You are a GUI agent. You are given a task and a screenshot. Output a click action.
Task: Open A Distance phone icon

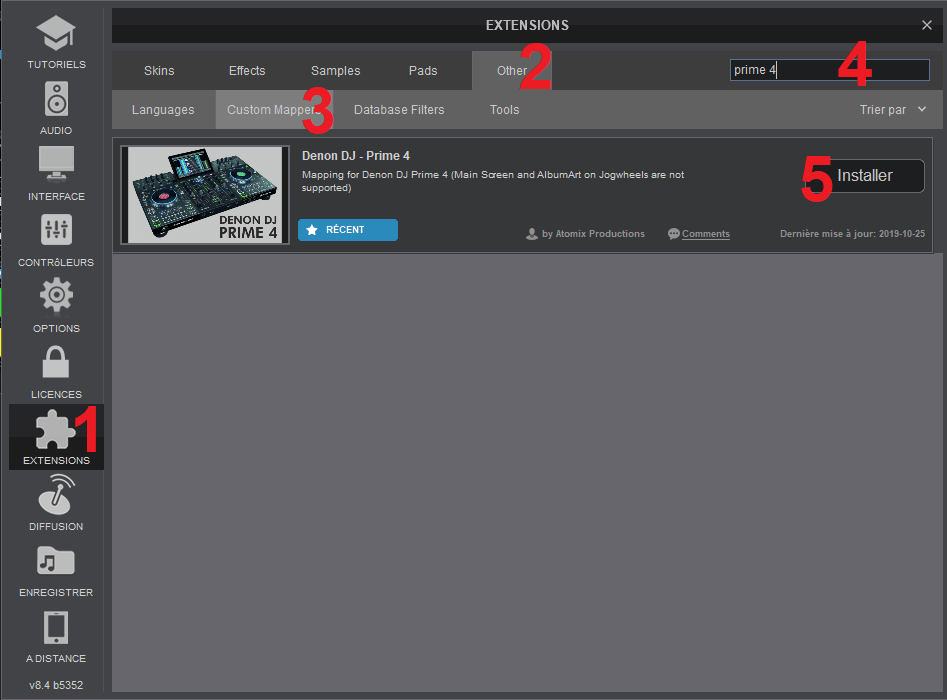click(56, 627)
